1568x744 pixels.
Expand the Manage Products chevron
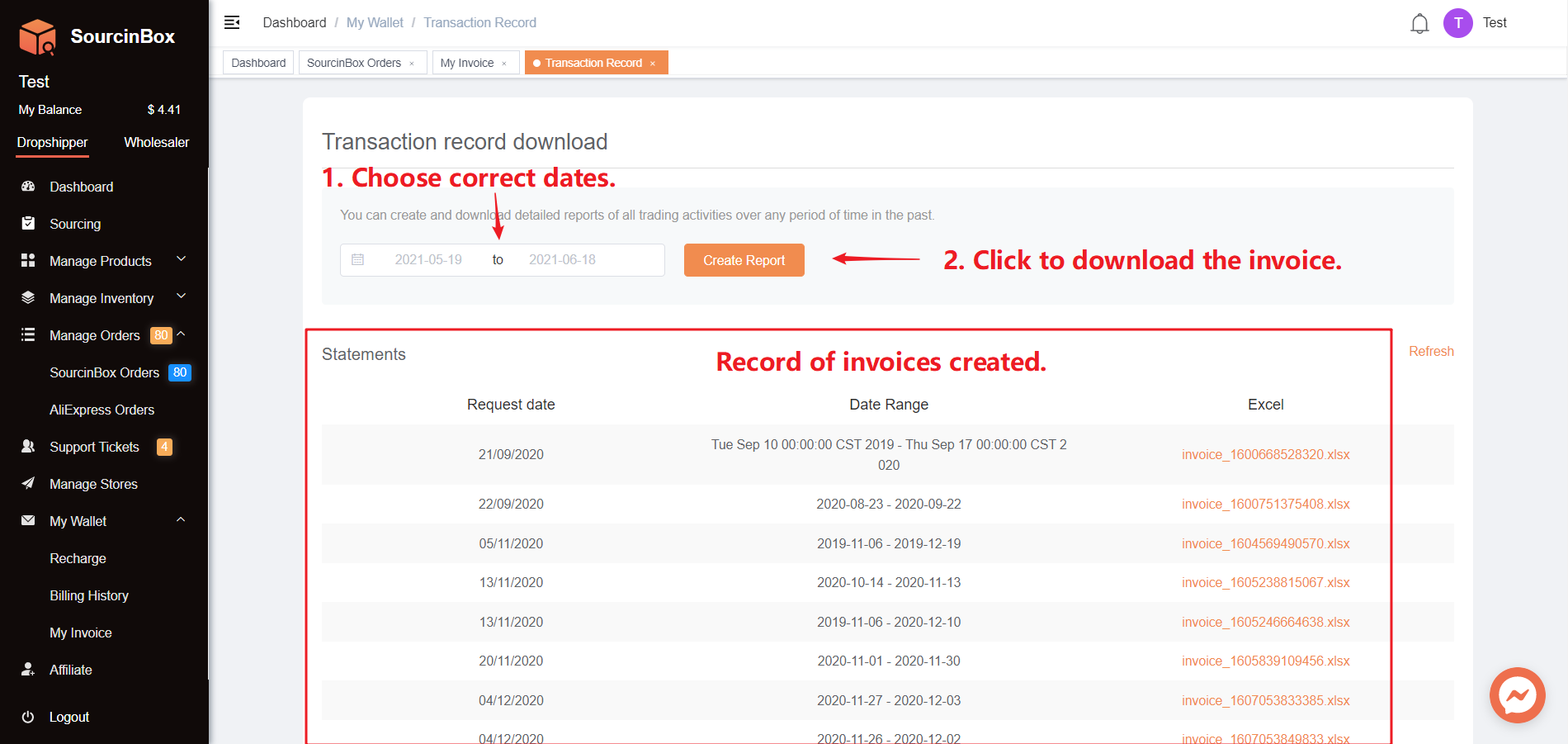[x=182, y=259]
